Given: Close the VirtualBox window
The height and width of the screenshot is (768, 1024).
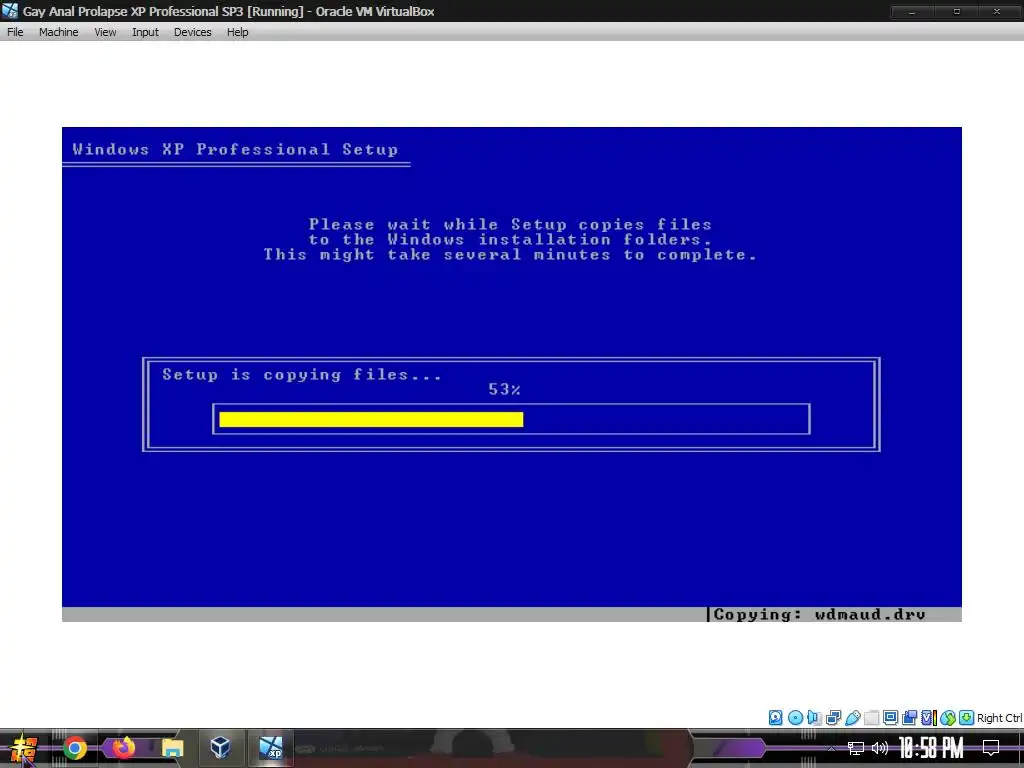Looking at the screenshot, I should [997, 11].
